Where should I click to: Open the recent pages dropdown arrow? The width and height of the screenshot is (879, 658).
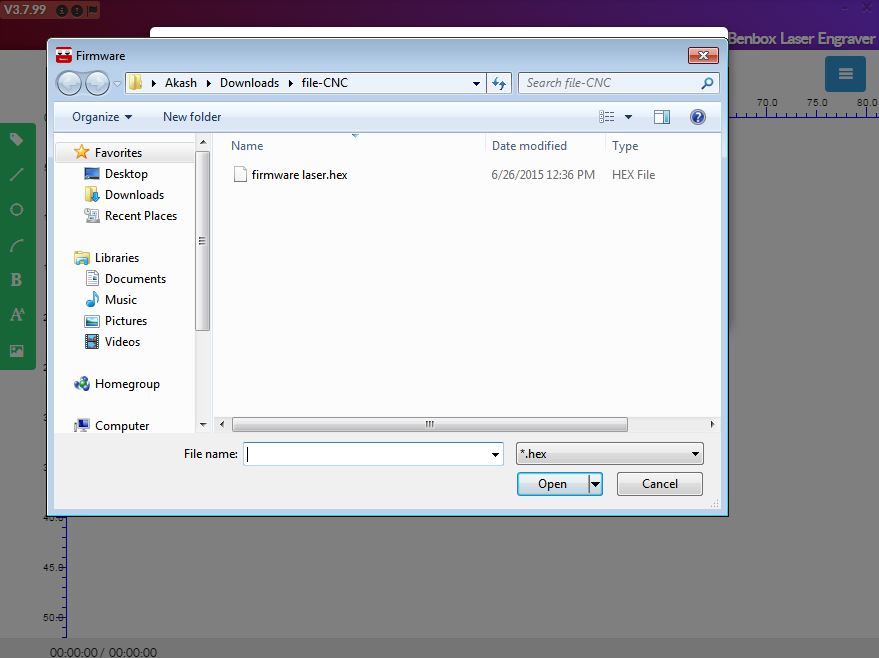point(117,84)
